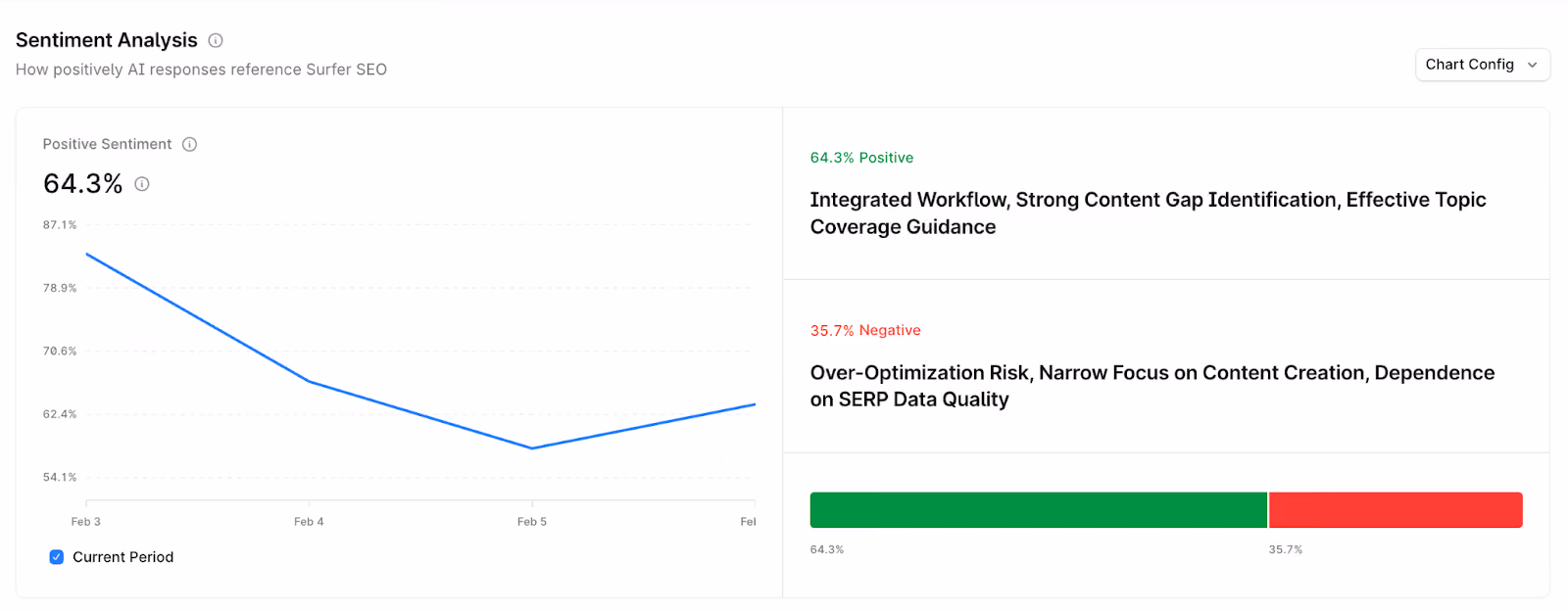Click the 70.6% y-axis label
1568x612 pixels.
[x=60, y=351]
